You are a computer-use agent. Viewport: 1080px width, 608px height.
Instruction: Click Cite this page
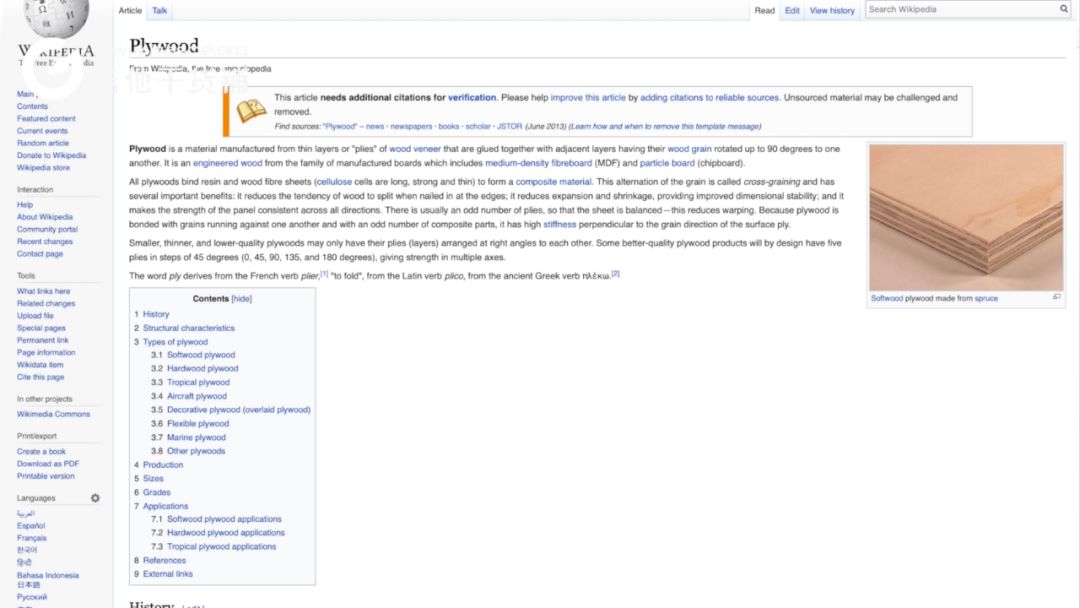pos(41,377)
